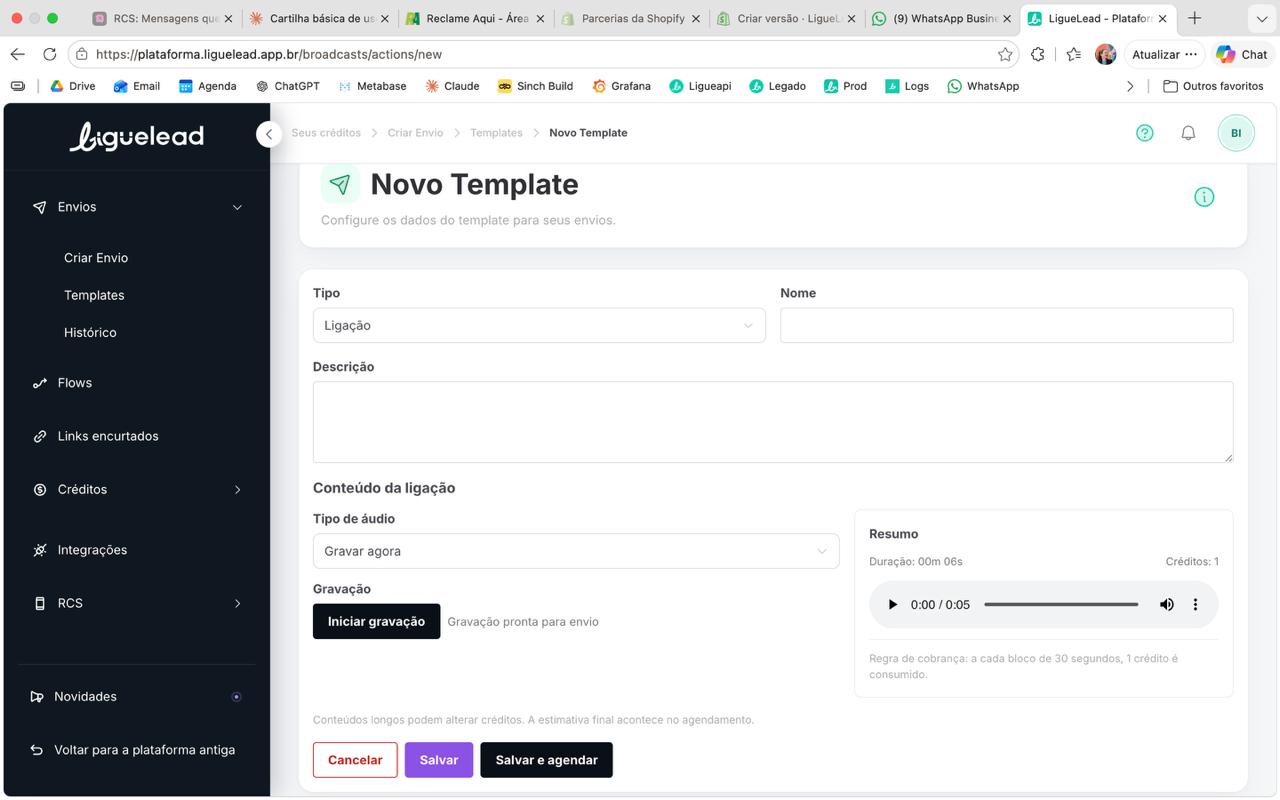Open the Copilot Chat button

(1241, 54)
